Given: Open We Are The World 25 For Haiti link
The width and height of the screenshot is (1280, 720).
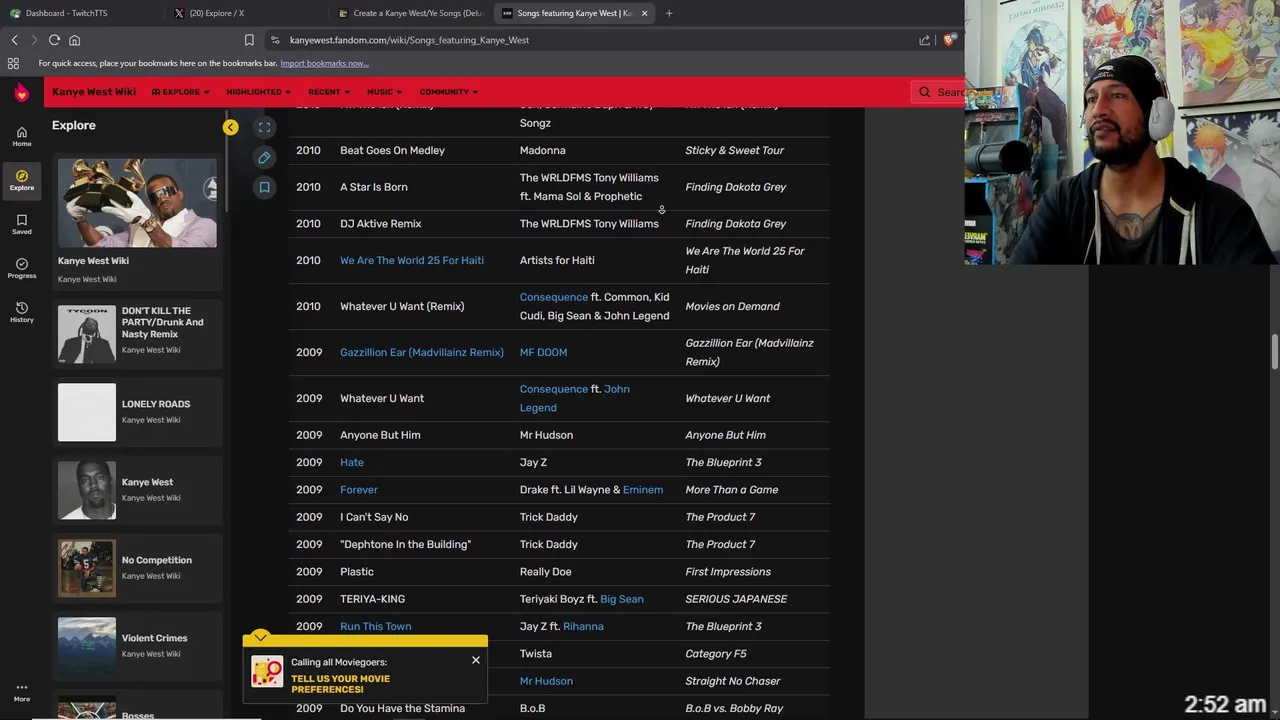Looking at the screenshot, I should click(x=412, y=260).
